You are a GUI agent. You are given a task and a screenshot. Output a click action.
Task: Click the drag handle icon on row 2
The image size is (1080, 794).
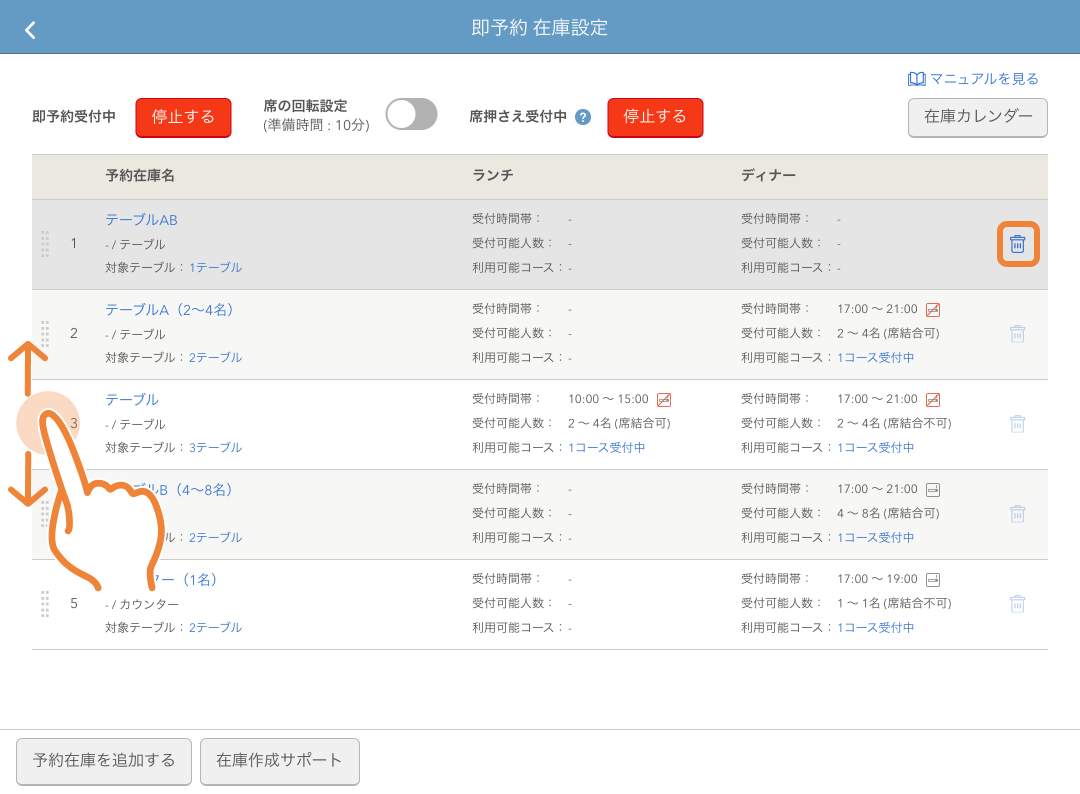click(x=45, y=333)
